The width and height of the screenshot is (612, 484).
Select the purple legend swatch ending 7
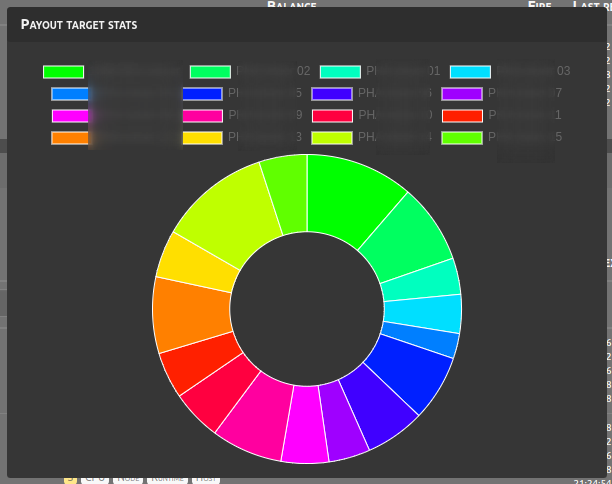pos(462,94)
